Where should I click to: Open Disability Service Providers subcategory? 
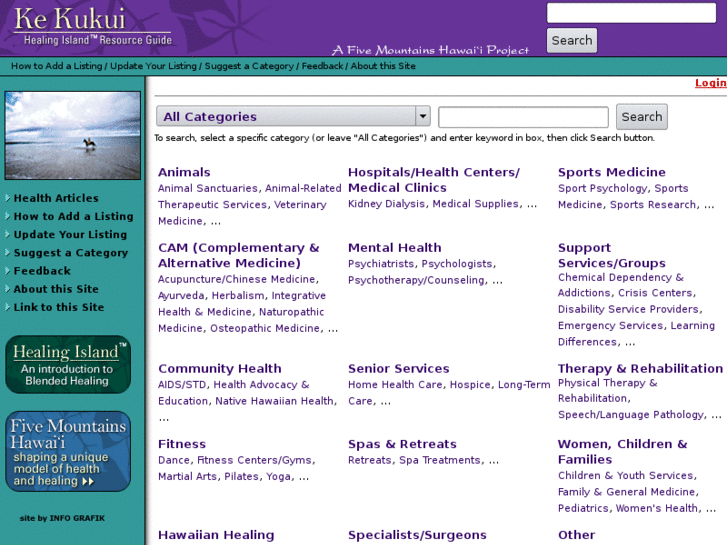click(628, 309)
